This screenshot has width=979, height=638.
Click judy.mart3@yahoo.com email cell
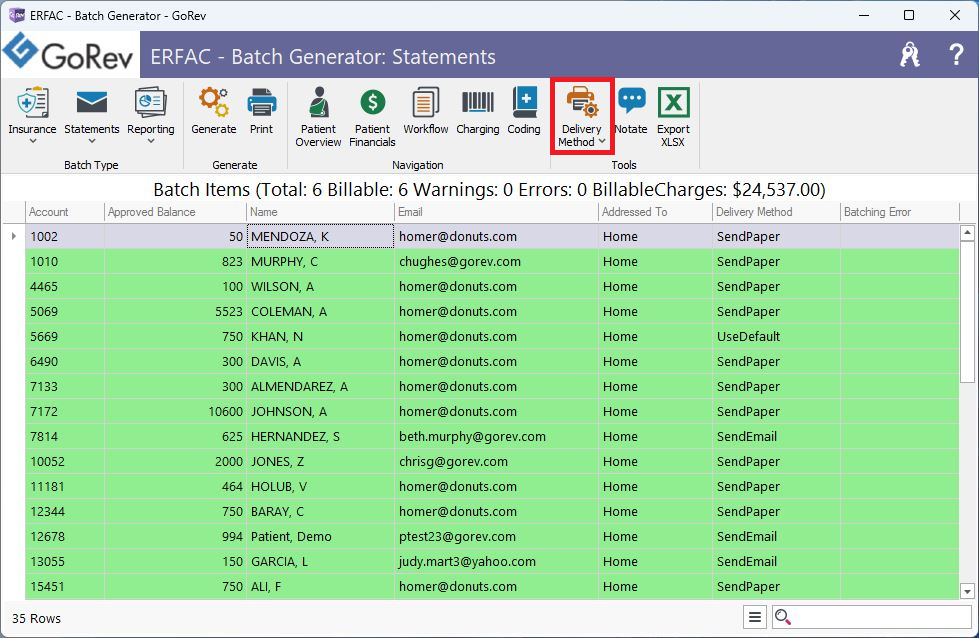pos(496,561)
